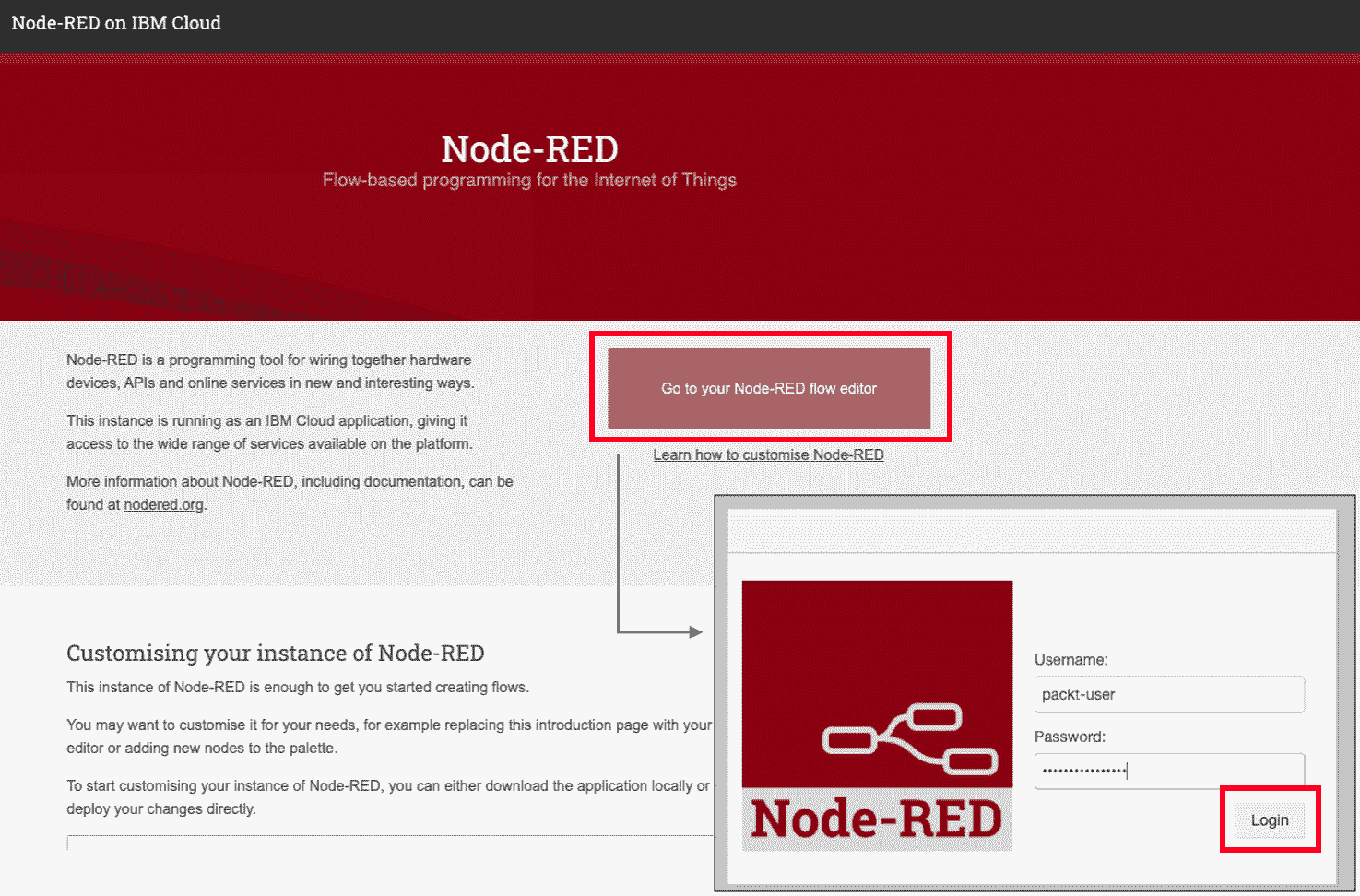Click the text 'This instance of Node-RED is enough'
The height and width of the screenshot is (896, 1360).
pos(298,687)
